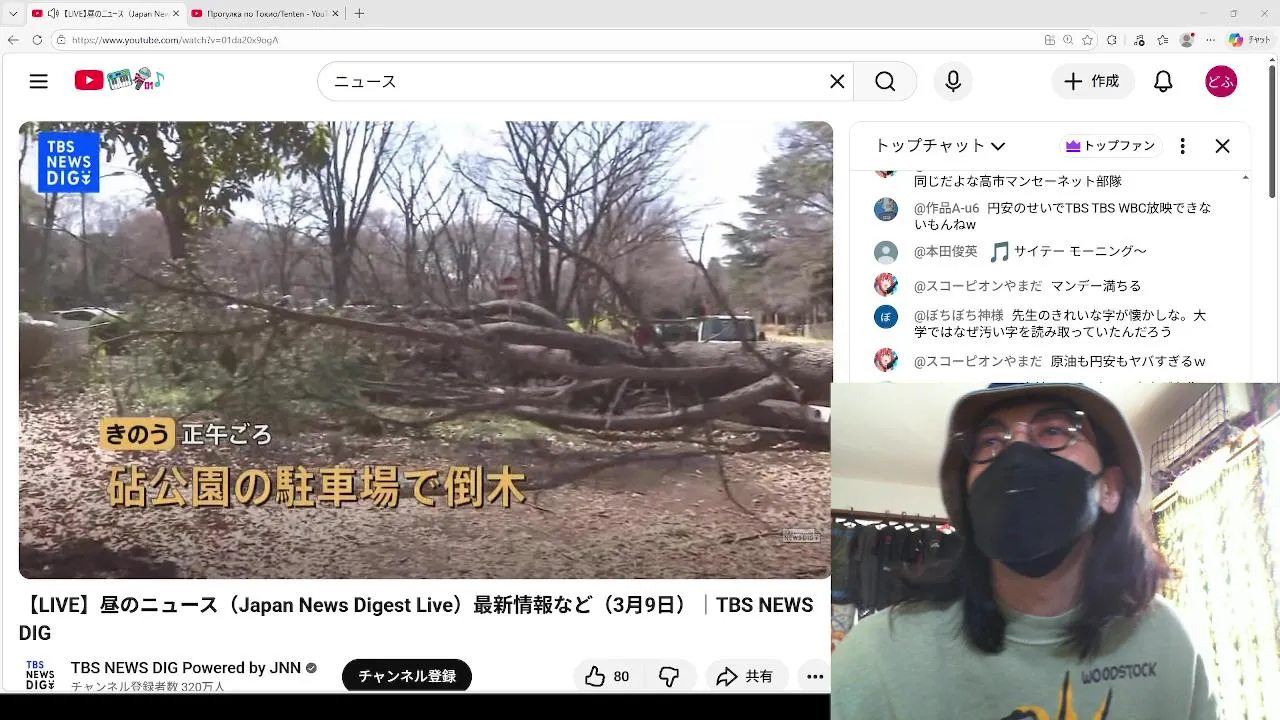This screenshot has height=720, width=1280.
Task: Open the YouTube guide hamburger menu
Action: [x=39, y=81]
